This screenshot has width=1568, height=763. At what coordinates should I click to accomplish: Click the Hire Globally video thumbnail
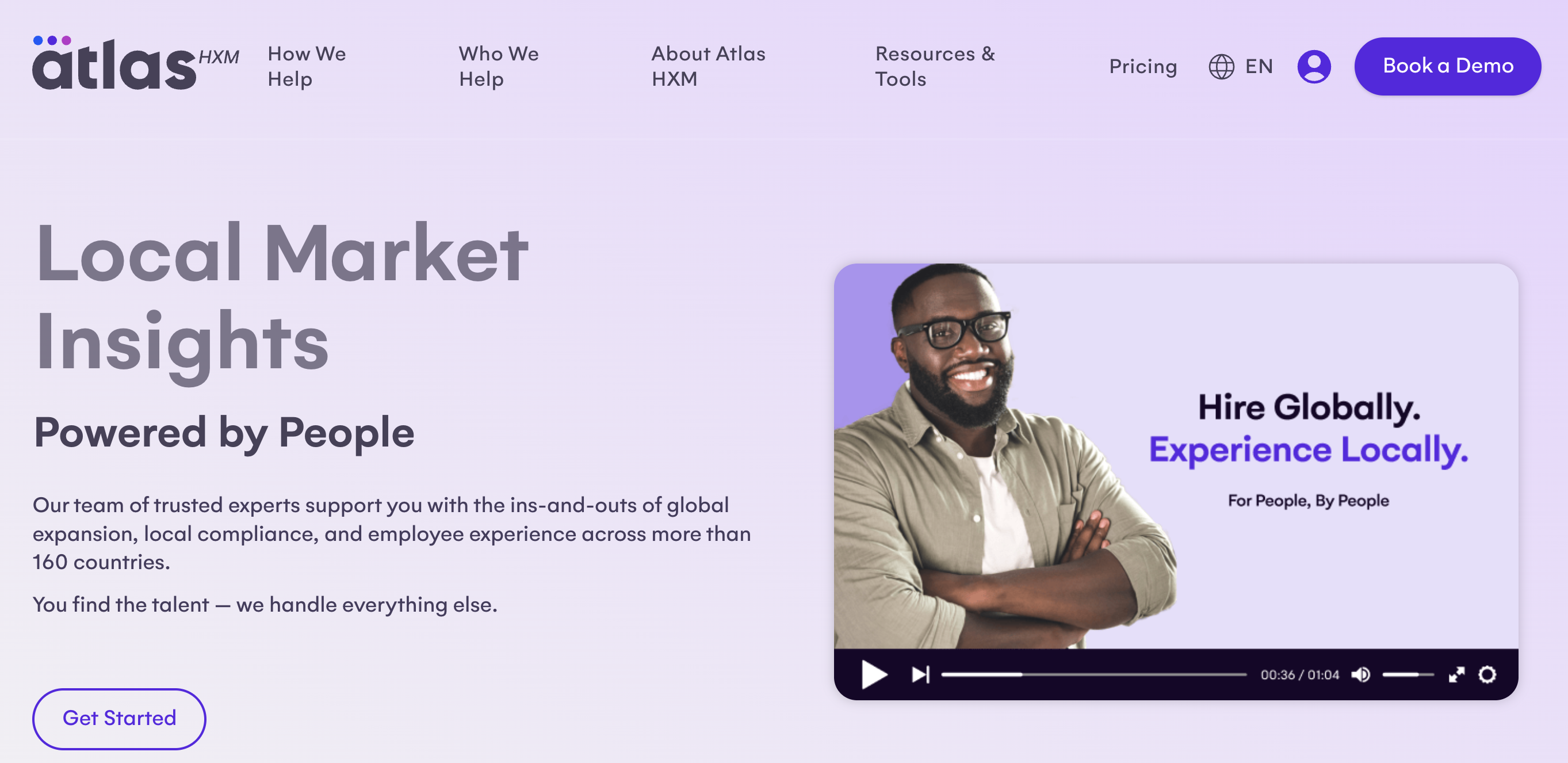(x=1175, y=456)
